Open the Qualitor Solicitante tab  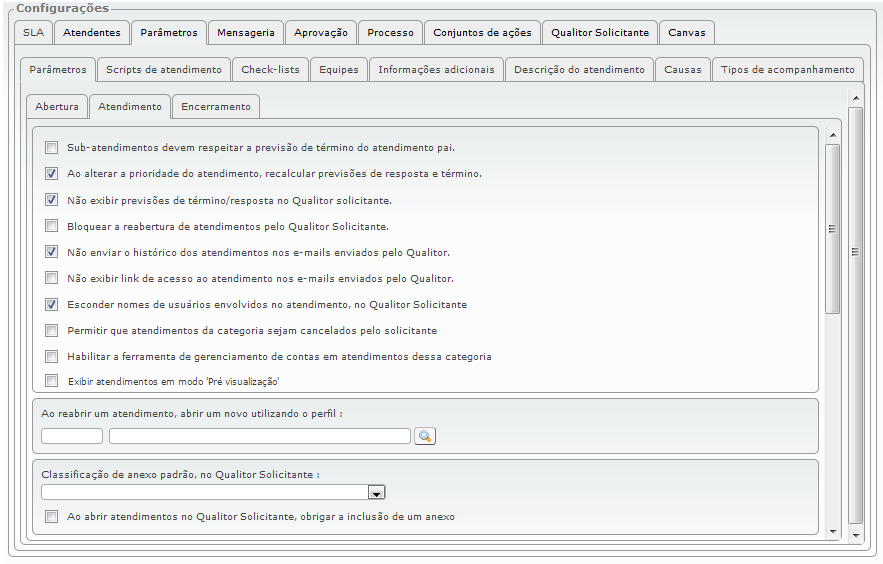600,33
